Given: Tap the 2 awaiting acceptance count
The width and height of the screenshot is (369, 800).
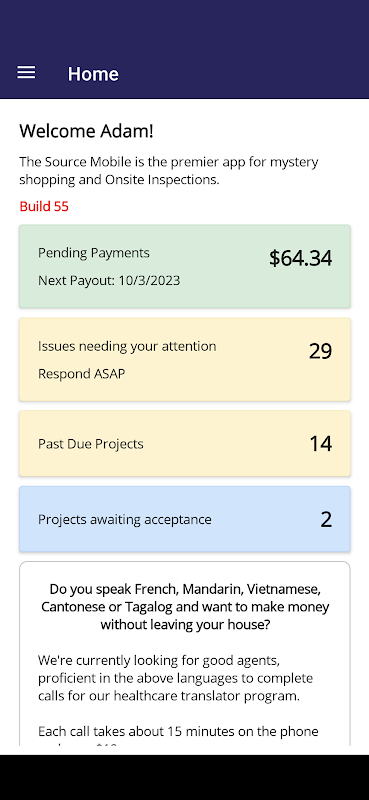Looking at the screenshot, I should click(326, 519).
